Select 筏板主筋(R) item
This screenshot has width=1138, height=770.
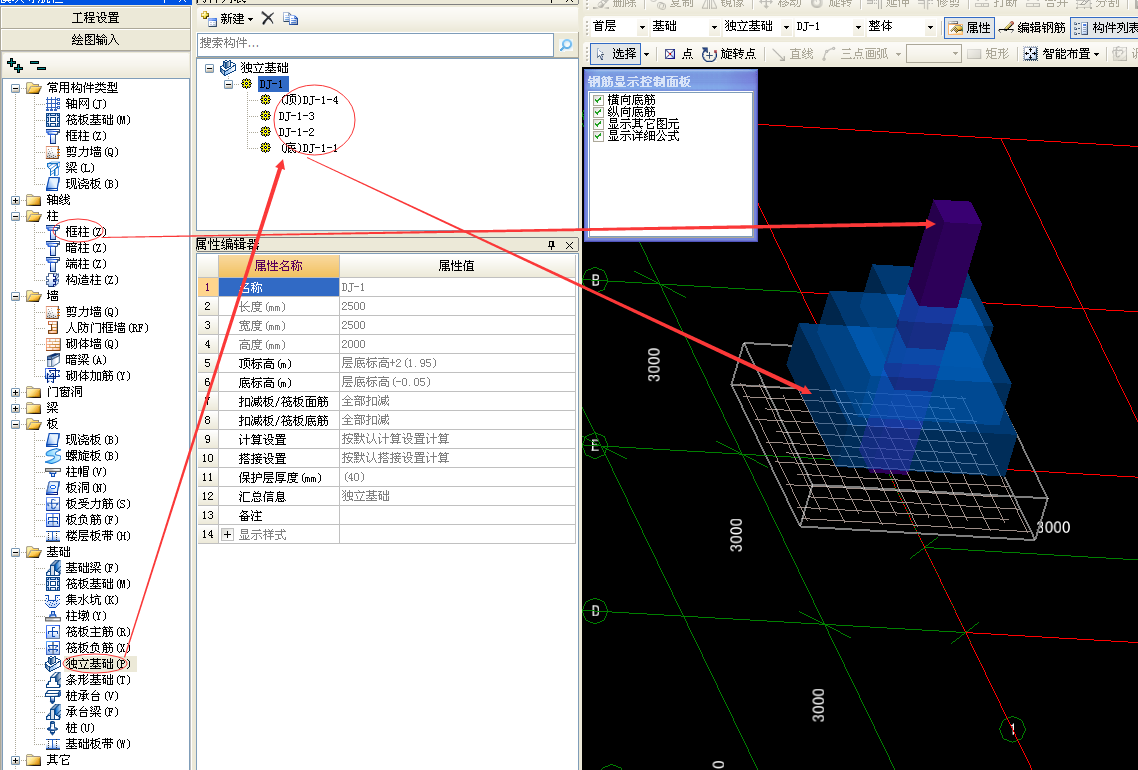[88, 631]
